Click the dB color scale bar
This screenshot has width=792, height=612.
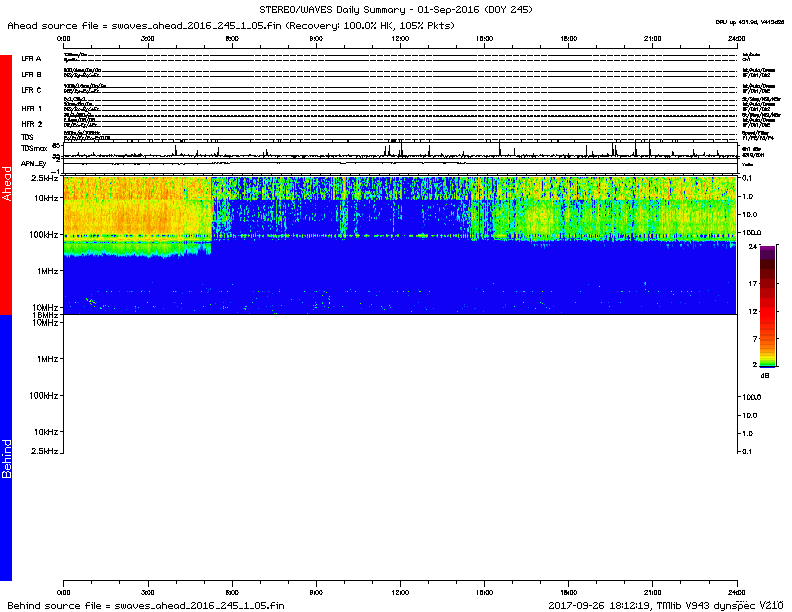click(767, 306)
